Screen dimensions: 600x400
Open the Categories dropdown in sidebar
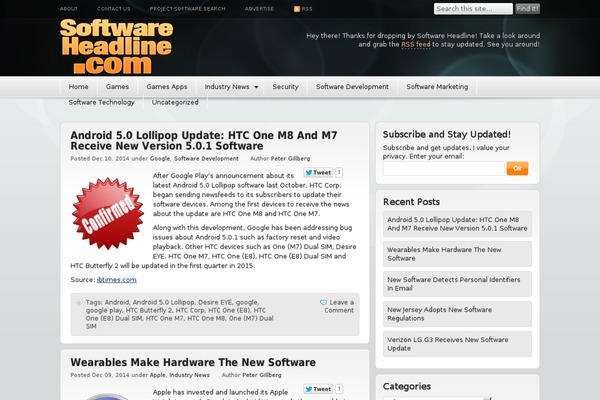(x=437, y=398)
